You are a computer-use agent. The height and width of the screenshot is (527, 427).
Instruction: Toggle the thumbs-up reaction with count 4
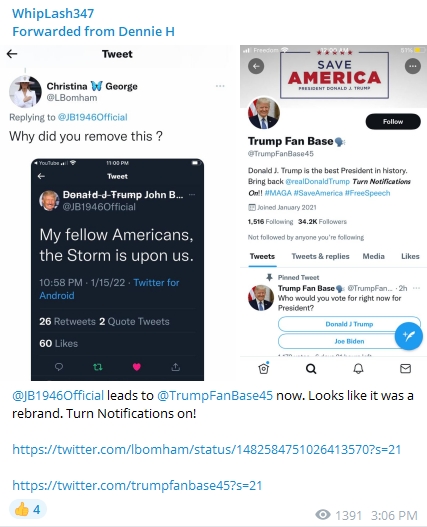coord(28,510)
